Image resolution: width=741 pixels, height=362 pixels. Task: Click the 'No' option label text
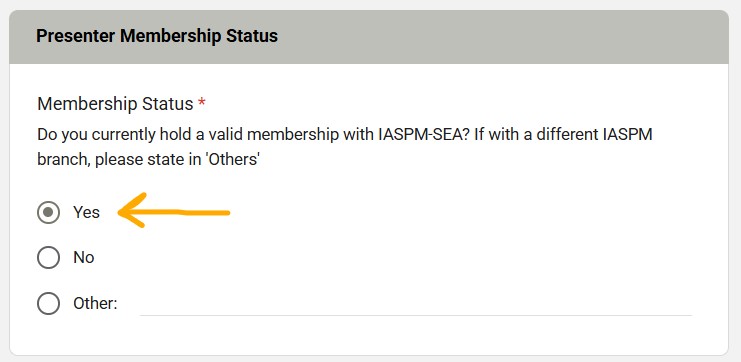(84, 258)
